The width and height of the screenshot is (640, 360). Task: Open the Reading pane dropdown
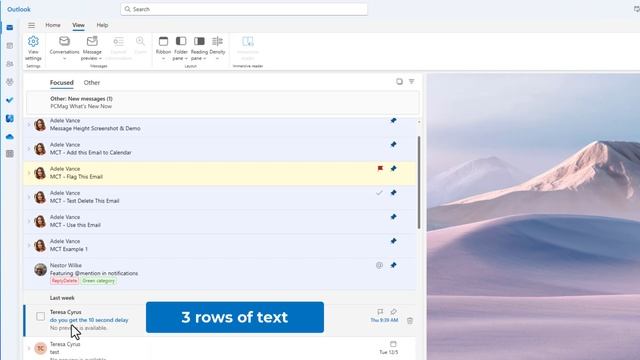pyautogui.click(x=199, y=48)
